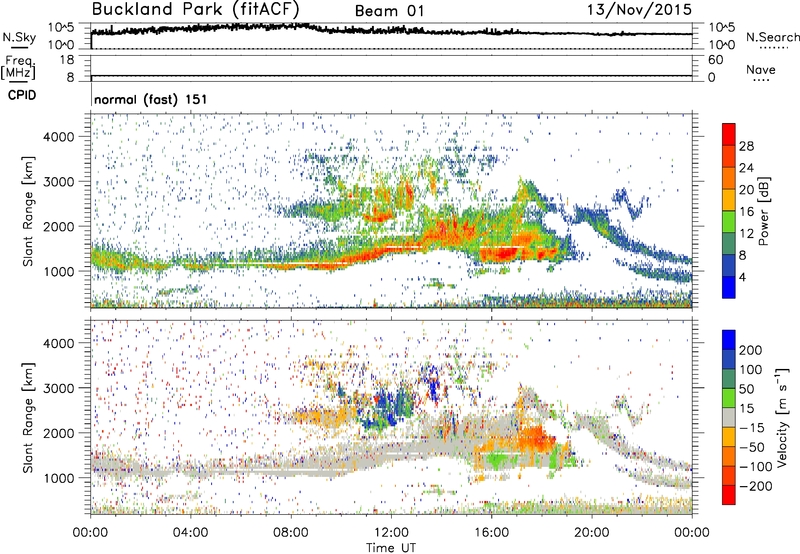
Task: Click the 'Nave' legend label
Action: (x=761, y=69)
